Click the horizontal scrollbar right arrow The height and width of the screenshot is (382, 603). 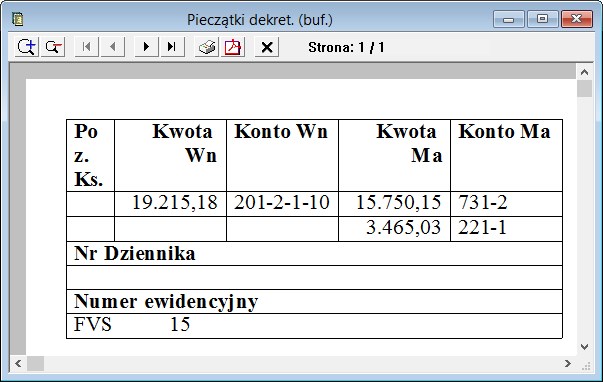click(568, 363)
